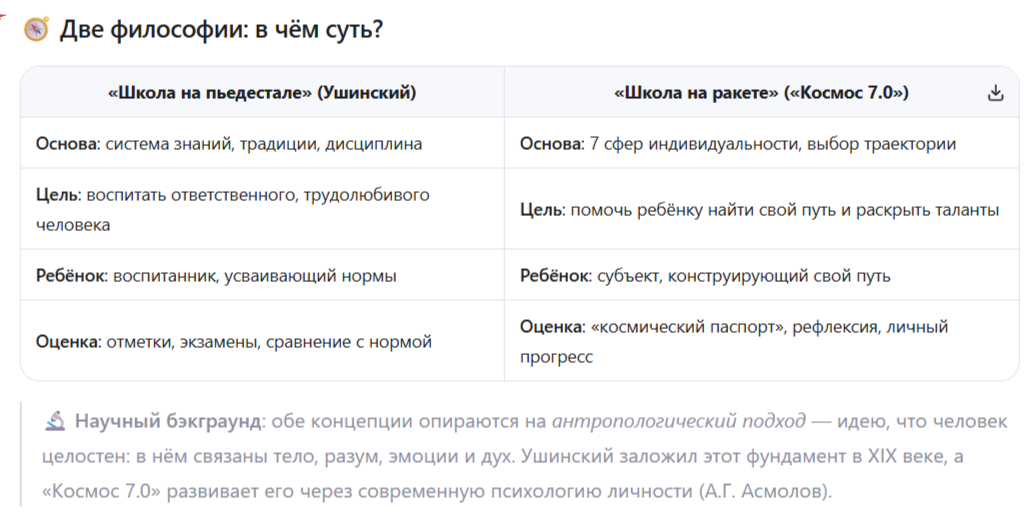This screenshot has height=528, width=1032.
Task: Click the table download icon
Action: pyautogui.click(x=995, y=93)
